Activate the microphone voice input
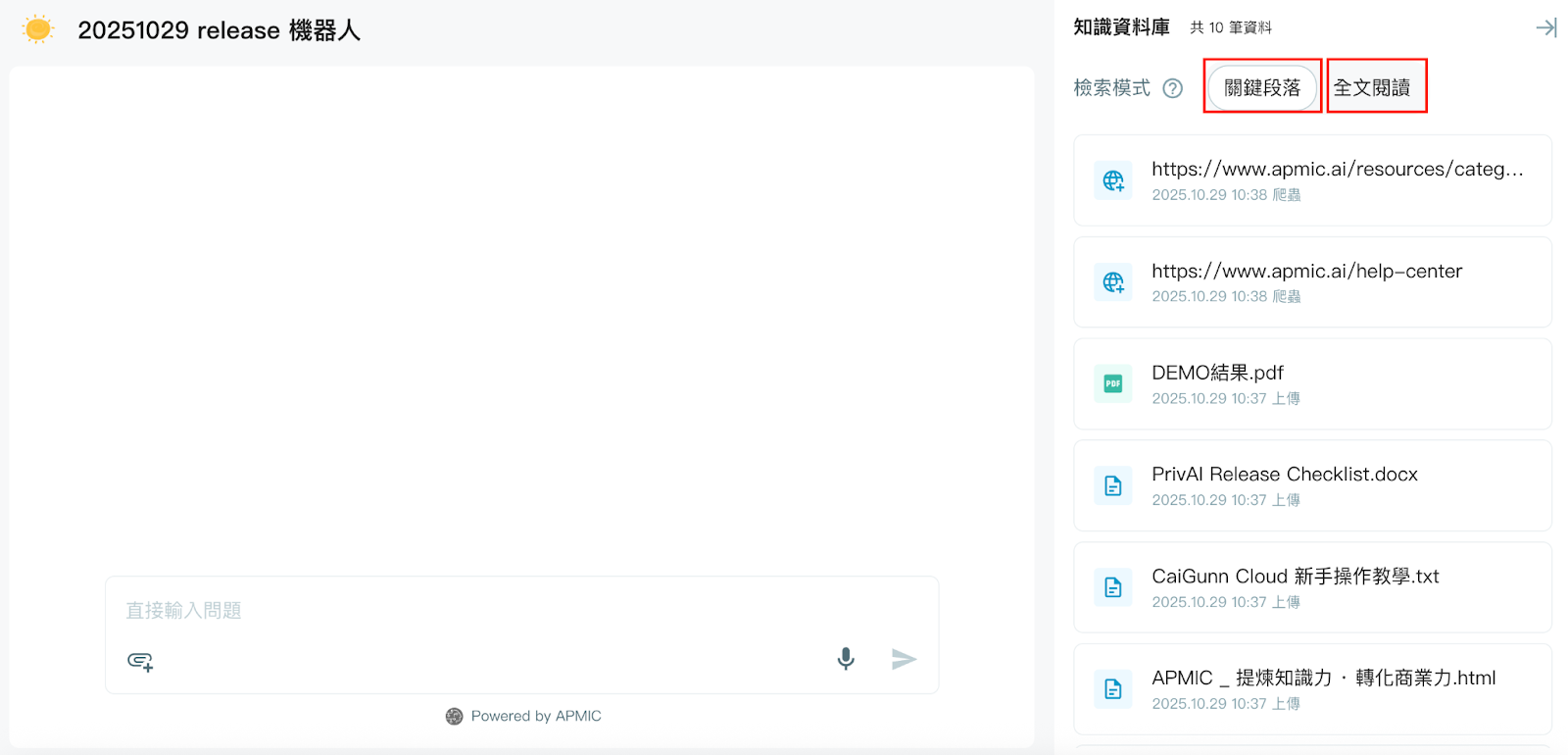This screenshot has width=1568, height=755. (x=846, y=659)
